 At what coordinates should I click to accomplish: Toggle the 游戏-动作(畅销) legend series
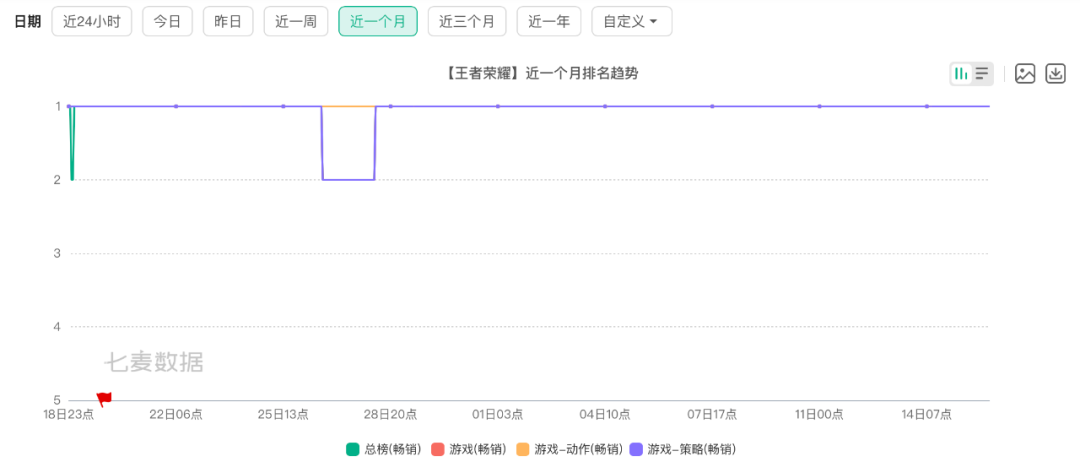(569, 449)
